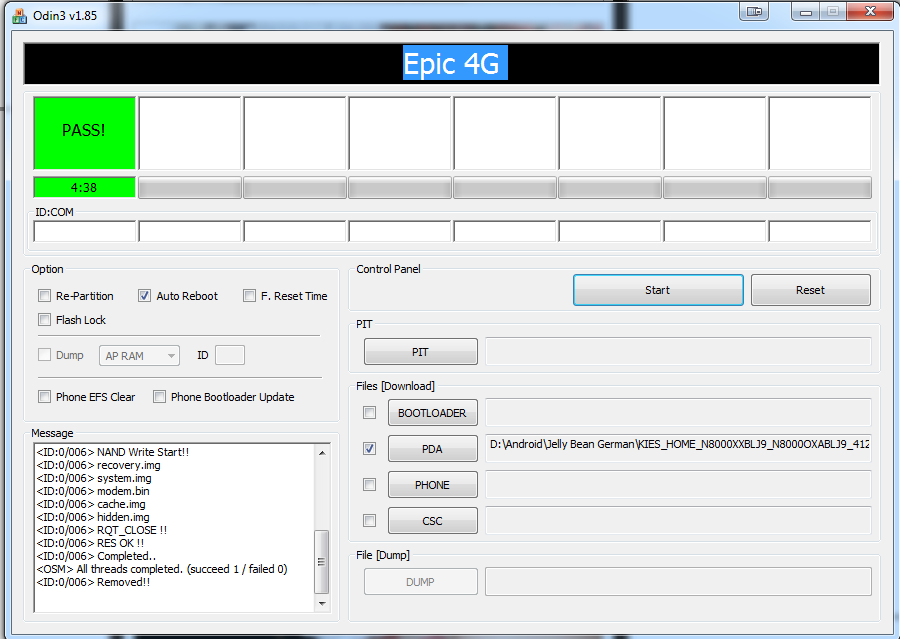Tick the CSC file checkbox
The height and width of the screenshot is (639, 900).
click(370, 521)
